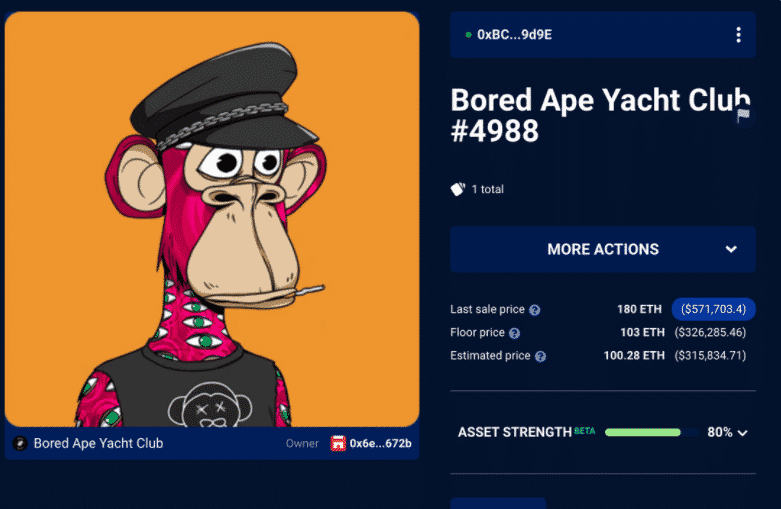Open Bored Ape Yacht Club collection link

(x=98, y=443)
